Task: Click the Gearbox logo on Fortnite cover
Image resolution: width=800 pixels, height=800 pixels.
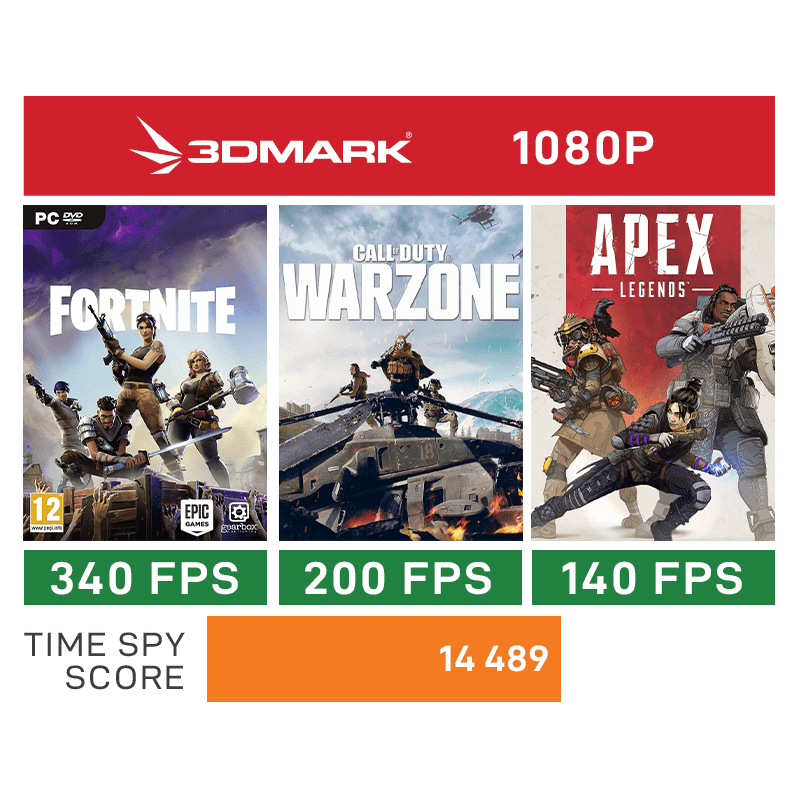Action: (x=239, y=518)
